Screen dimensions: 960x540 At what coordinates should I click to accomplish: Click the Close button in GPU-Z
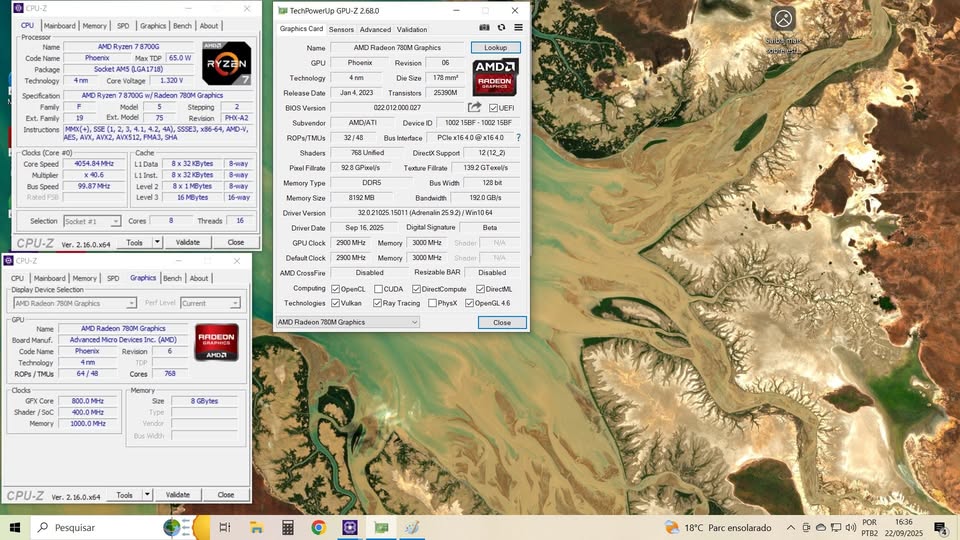pos(502,323)
